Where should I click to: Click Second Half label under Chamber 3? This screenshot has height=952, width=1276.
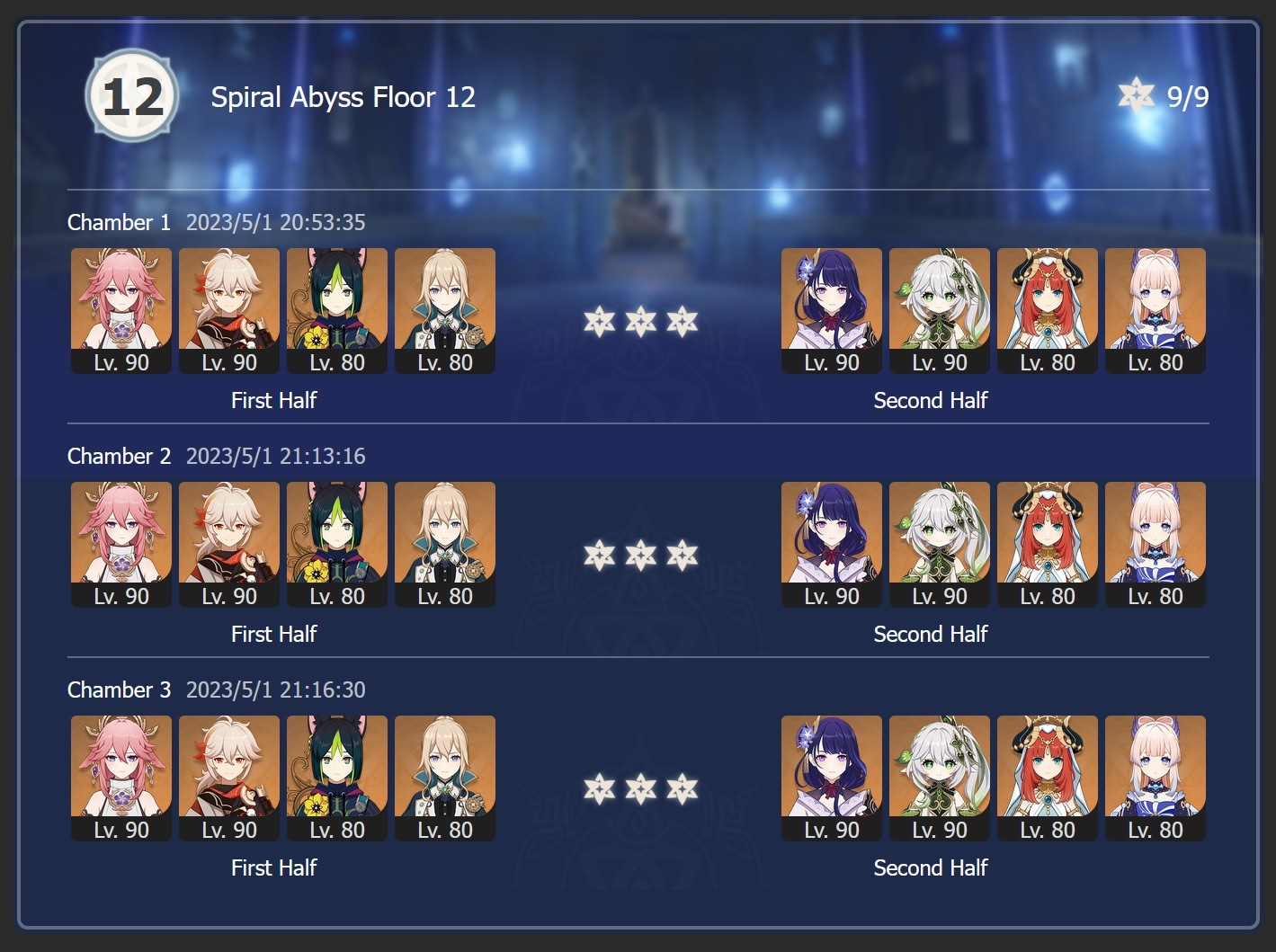931,867
